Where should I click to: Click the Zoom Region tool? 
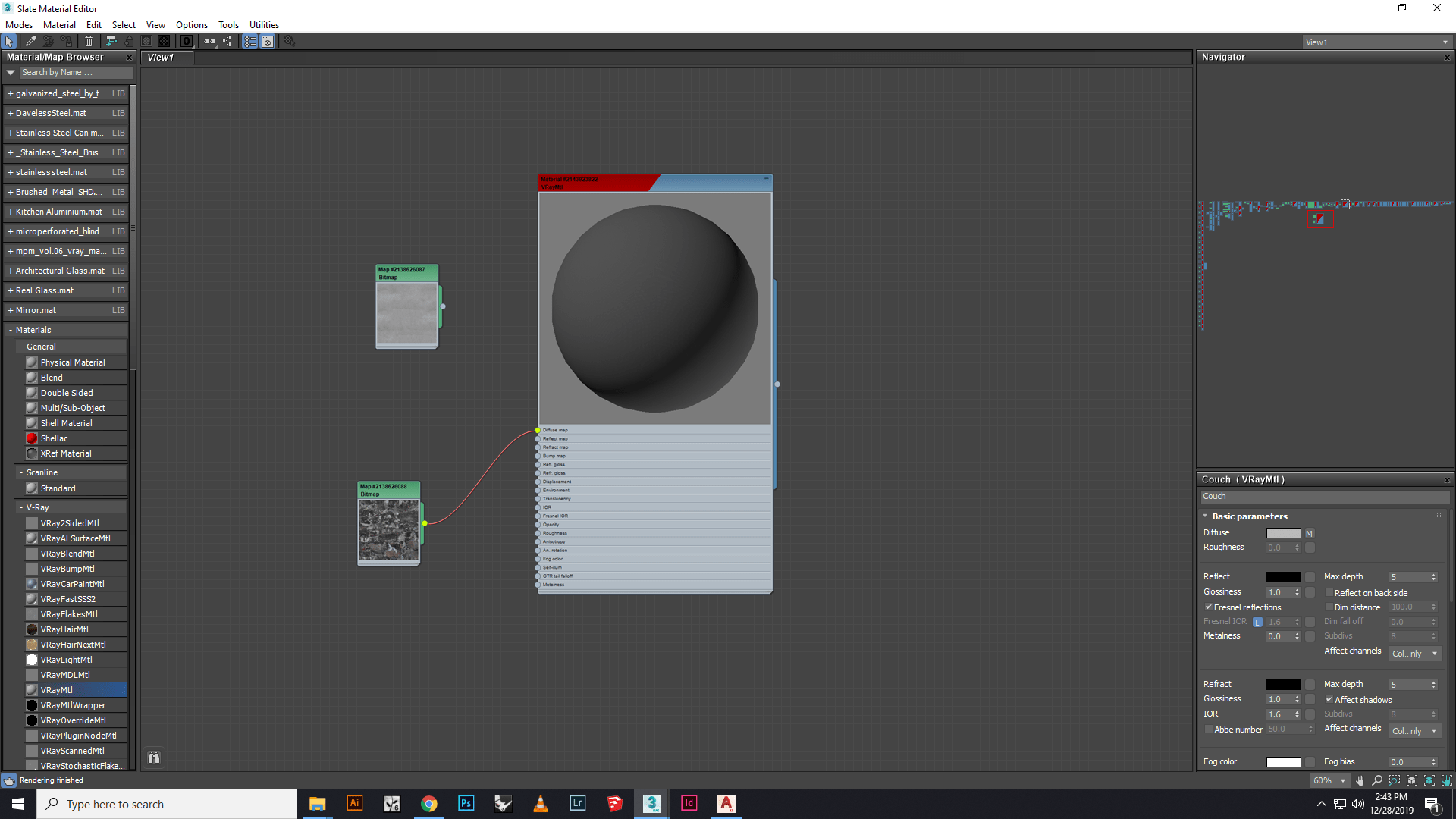[1395, 780]
